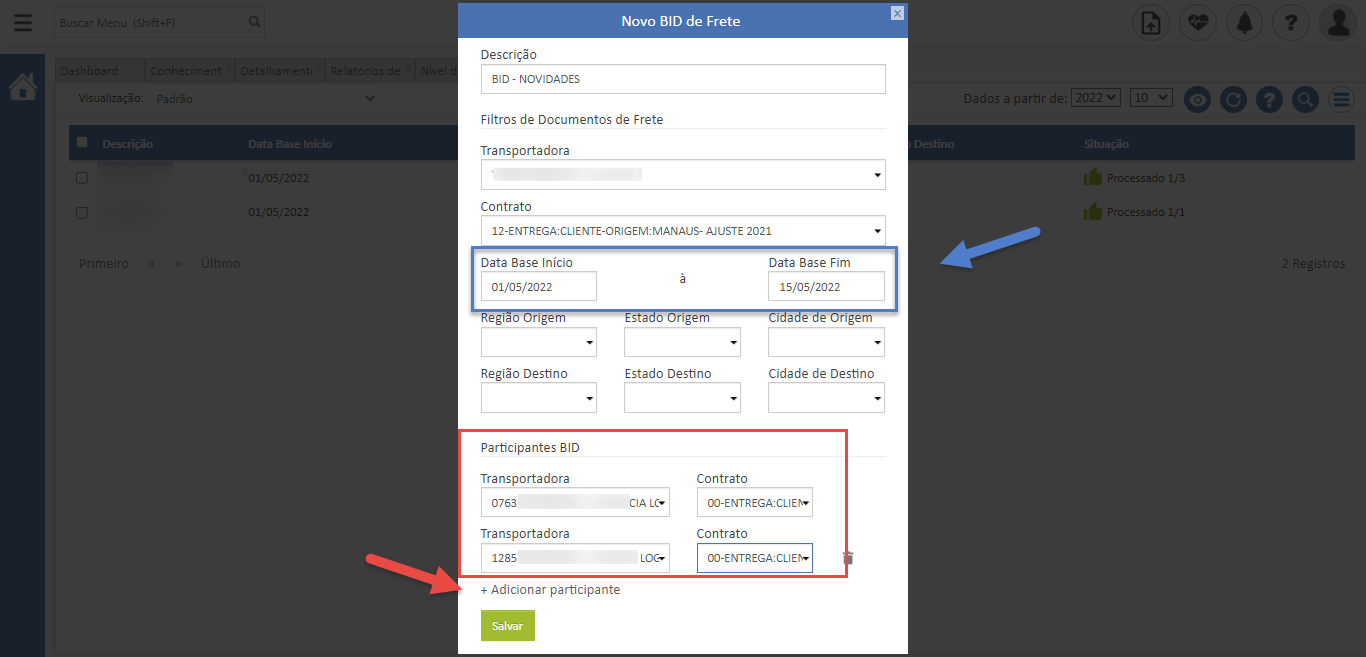Click the Adicionar participante link
1366x657 pixels.
(550, 590)
